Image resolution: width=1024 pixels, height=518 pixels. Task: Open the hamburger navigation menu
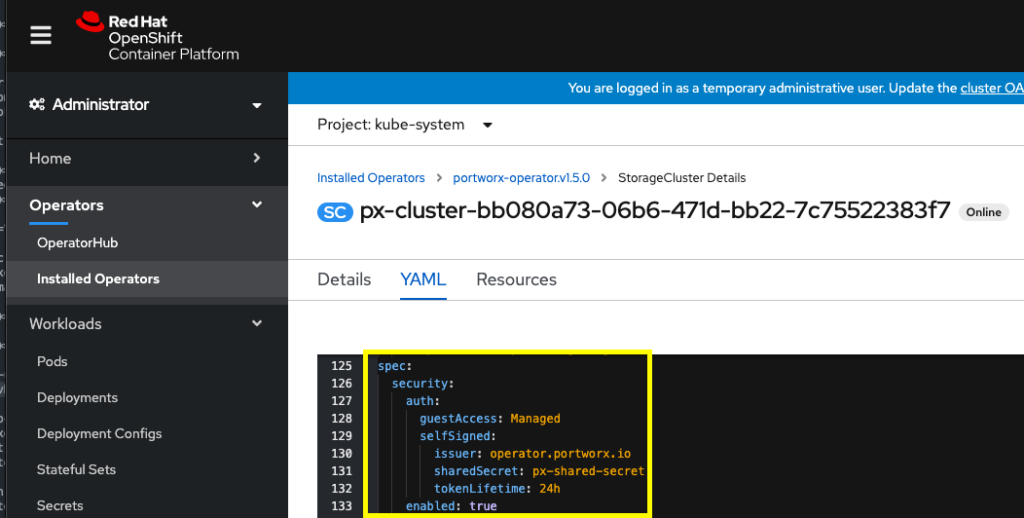[40, 35]
